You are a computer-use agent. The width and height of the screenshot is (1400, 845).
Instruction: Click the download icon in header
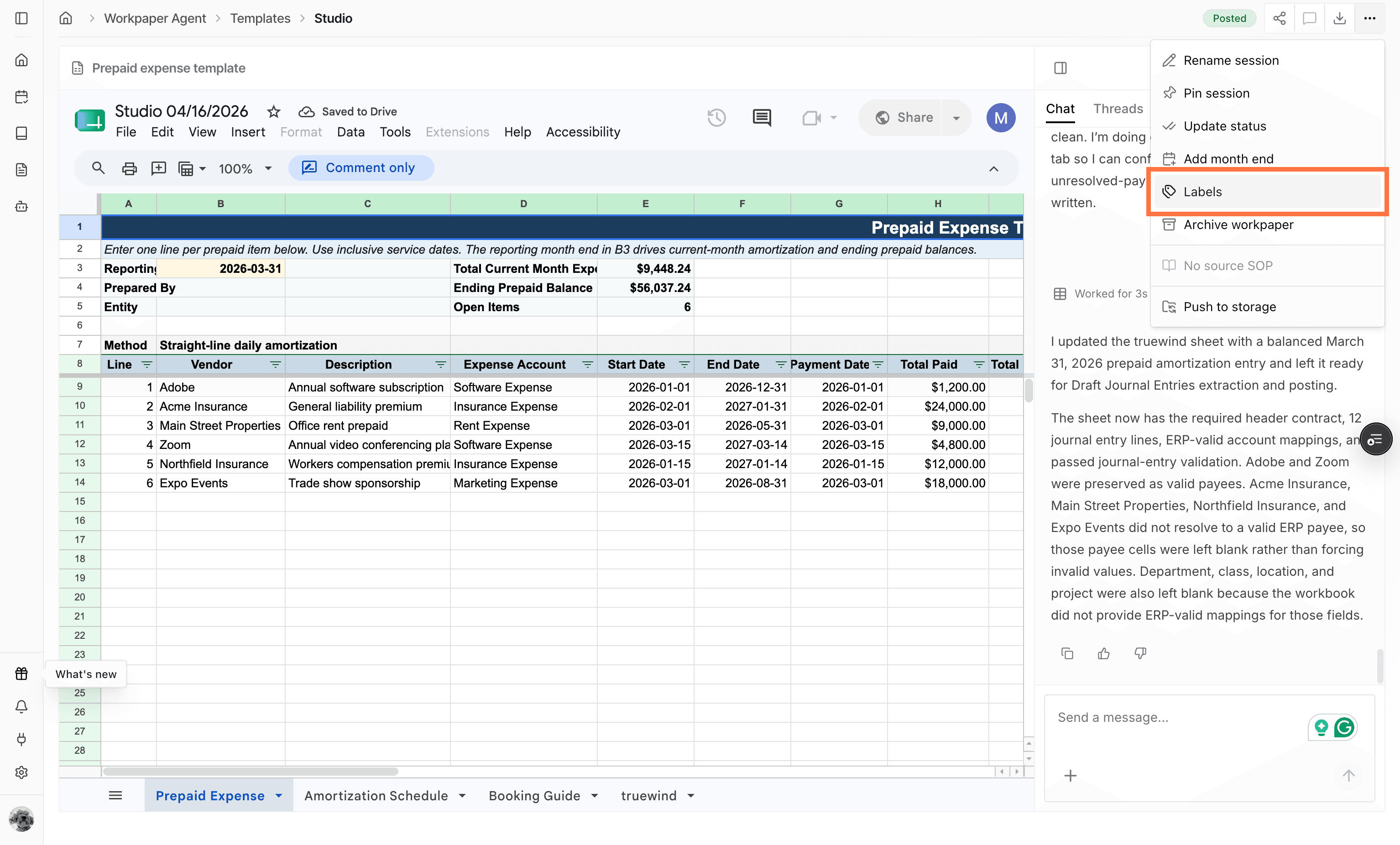point(1339,18)
